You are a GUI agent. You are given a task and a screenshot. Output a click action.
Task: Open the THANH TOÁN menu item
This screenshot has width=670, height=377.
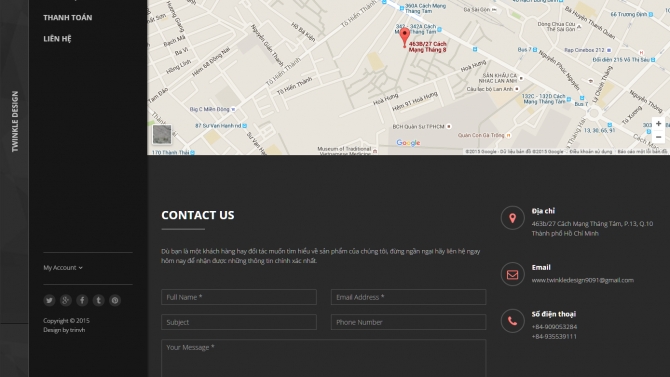tap(68, 18)
